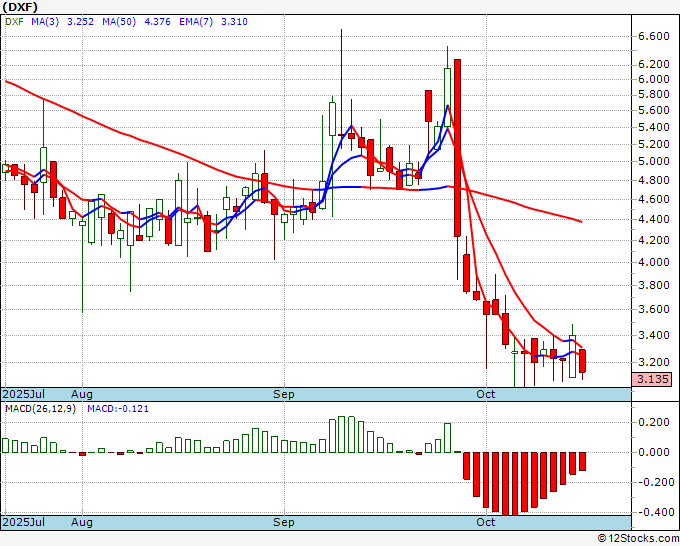Click the tallest red candlestick in late September
The image size is (680, 546).
click(x=457, y=147)
